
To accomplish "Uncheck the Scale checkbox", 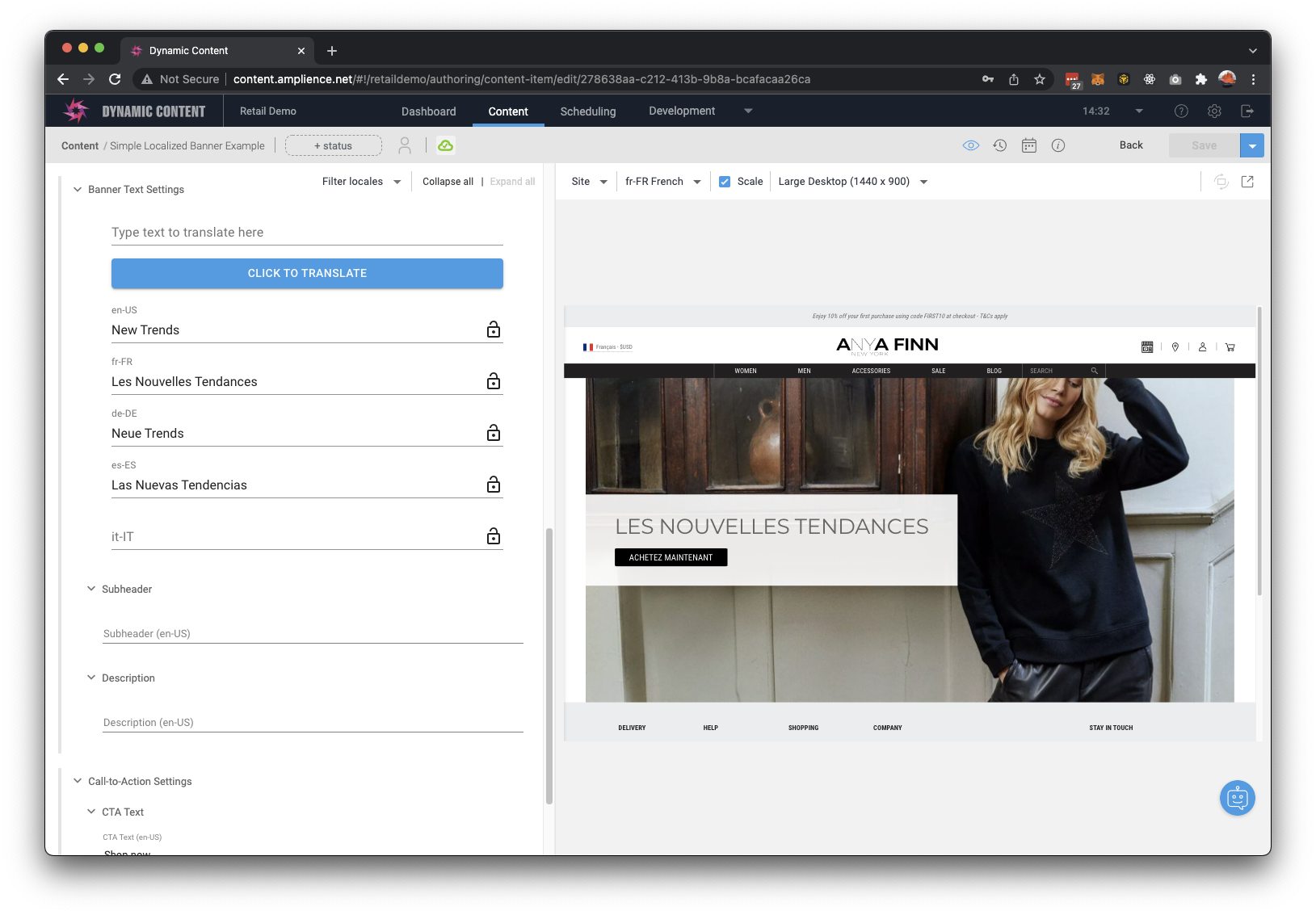I will click(725, 182).
